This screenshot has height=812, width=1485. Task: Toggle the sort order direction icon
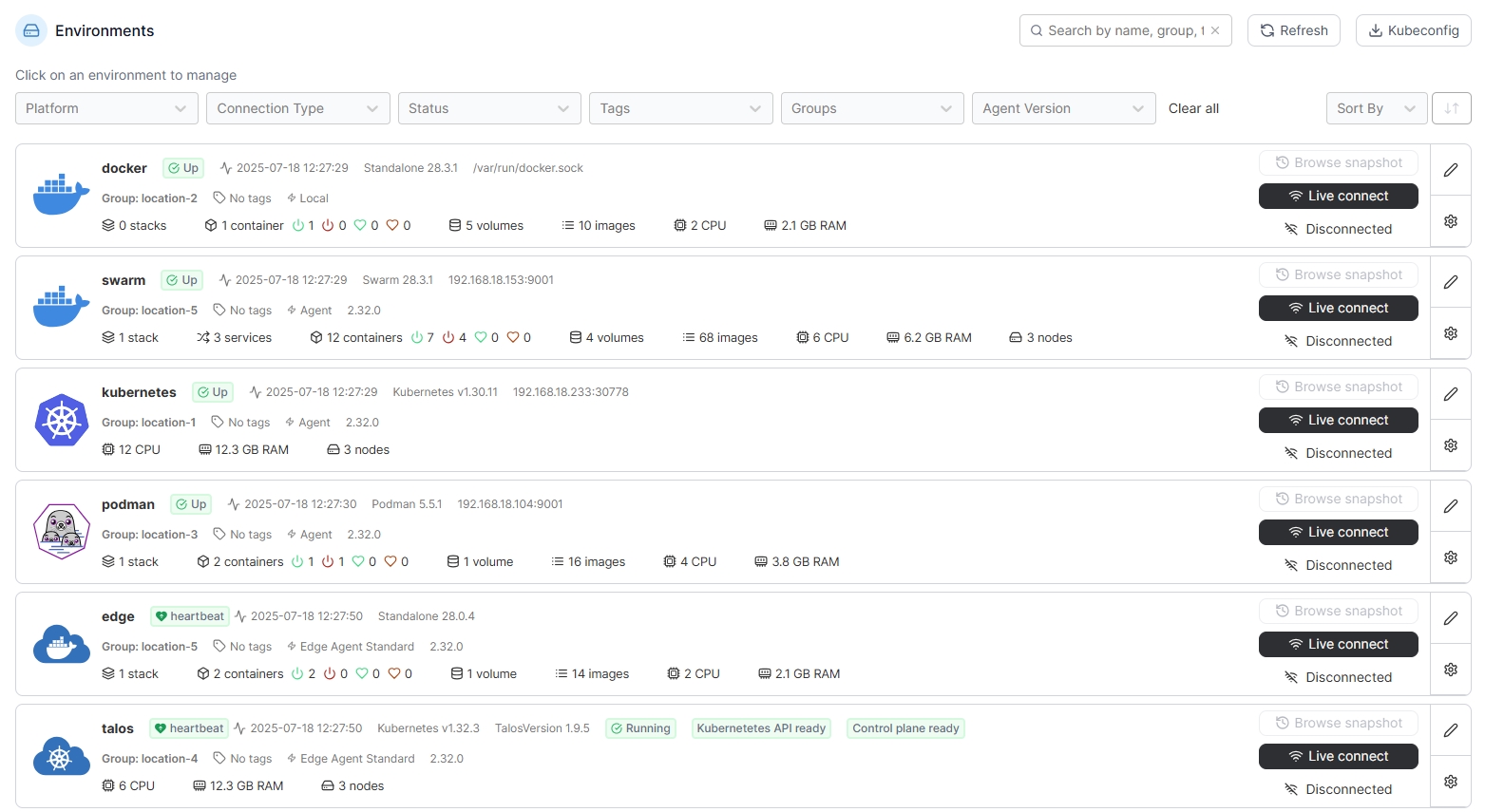click(x=1451, y=108)
